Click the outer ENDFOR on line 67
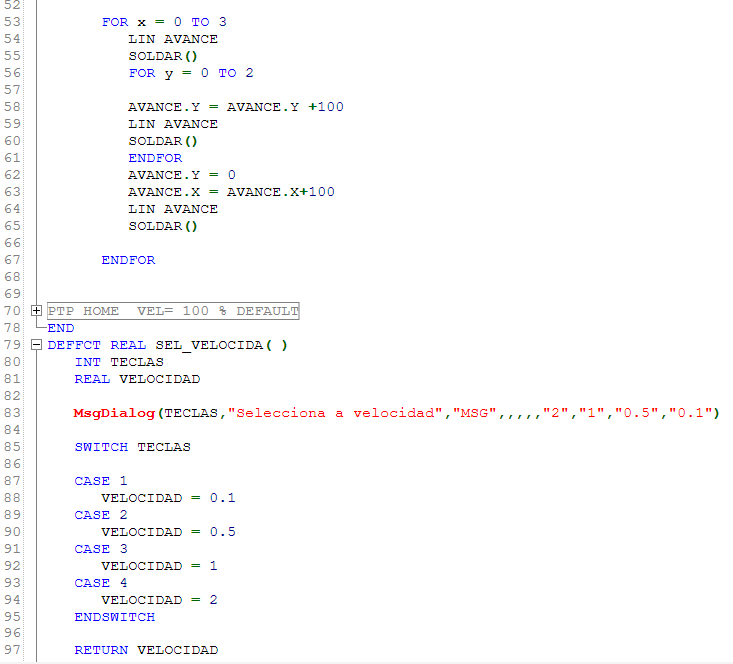Viewport: 733px width, 664px height. [x=128, y=260]
